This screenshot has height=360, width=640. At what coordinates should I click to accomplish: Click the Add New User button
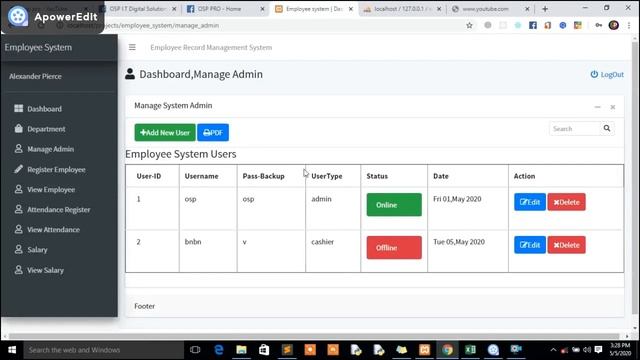click(165, 133)
